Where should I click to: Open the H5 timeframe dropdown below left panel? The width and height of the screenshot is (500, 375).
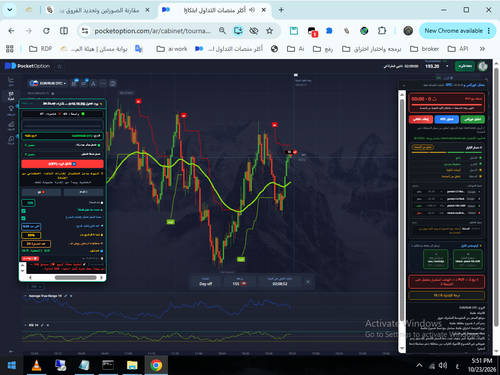(x=36, y=286)
